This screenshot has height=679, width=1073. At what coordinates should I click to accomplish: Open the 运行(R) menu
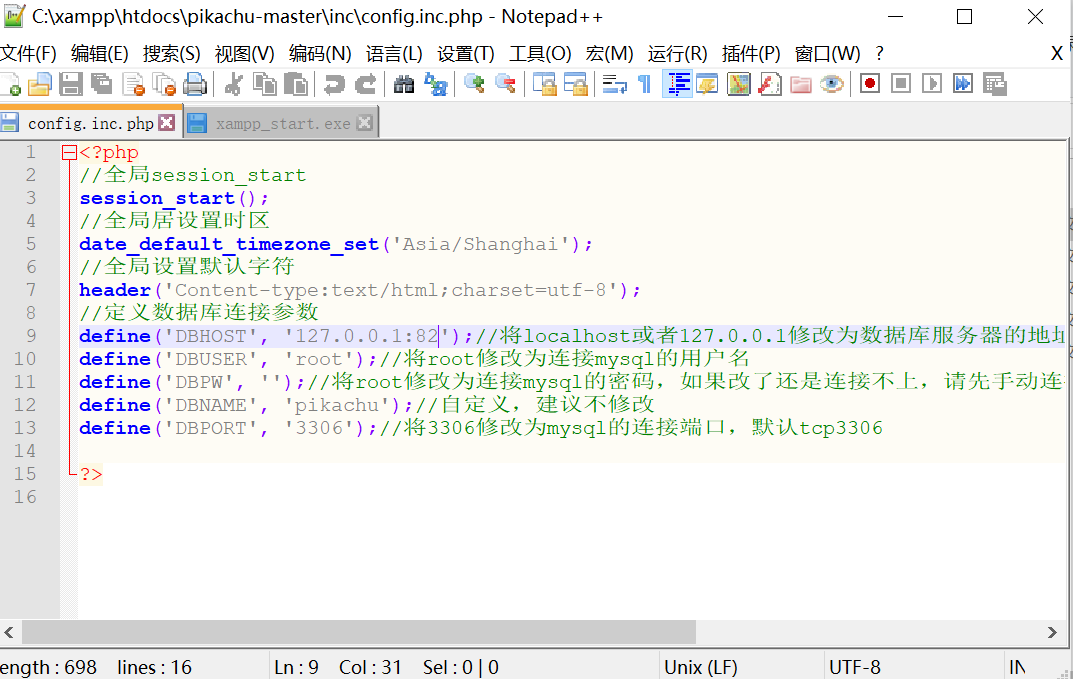tap(677, 53)
